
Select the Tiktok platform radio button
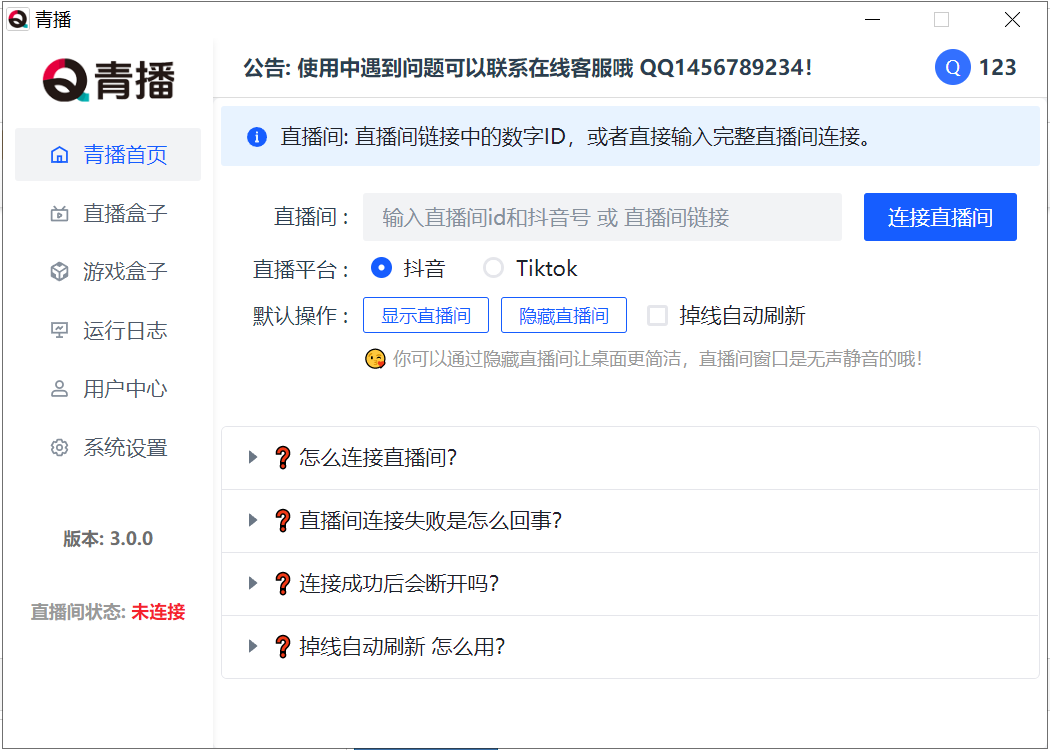[x=492, y=267]
